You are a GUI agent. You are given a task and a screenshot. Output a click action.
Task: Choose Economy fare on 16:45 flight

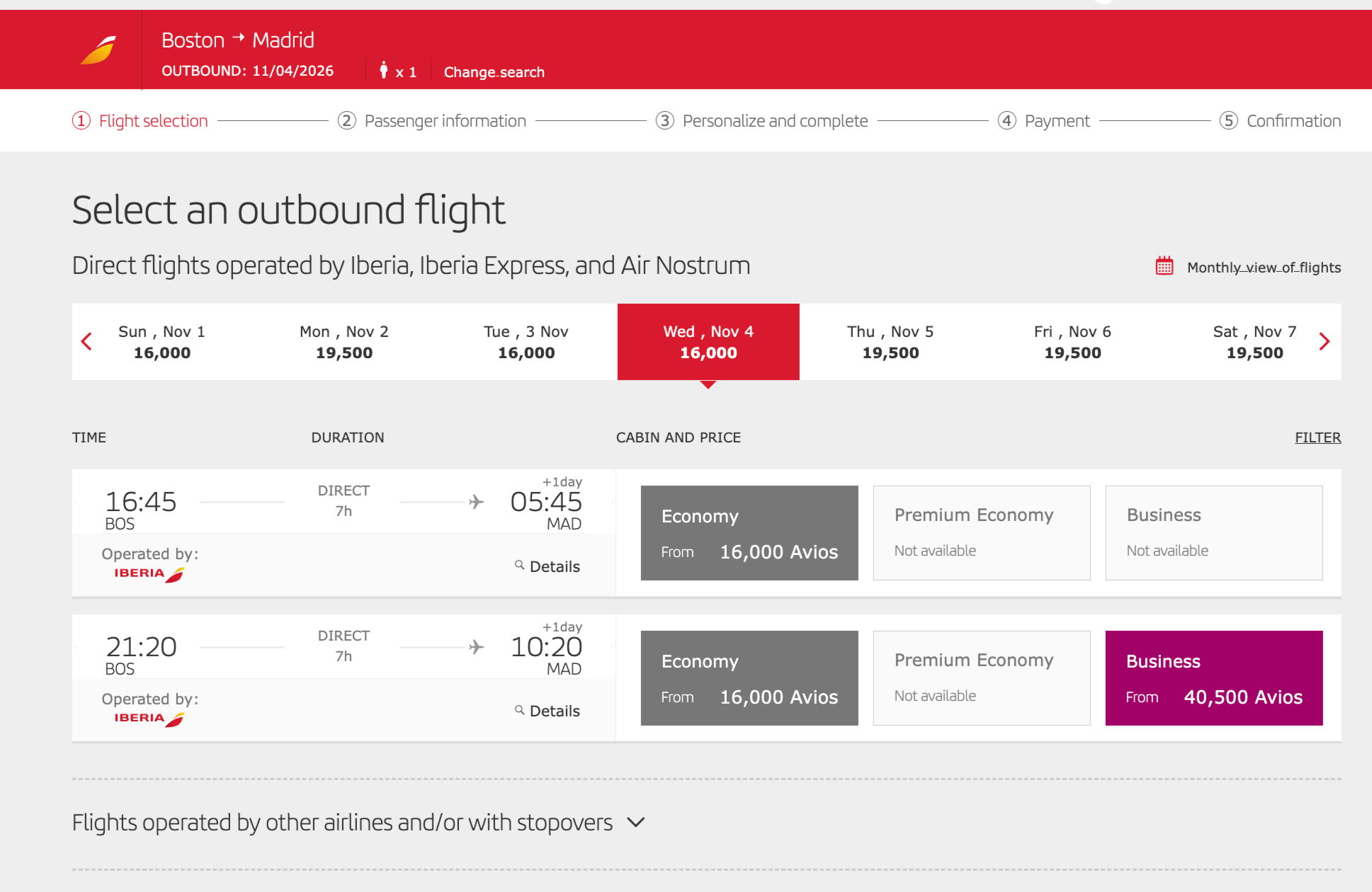[749, 533]
